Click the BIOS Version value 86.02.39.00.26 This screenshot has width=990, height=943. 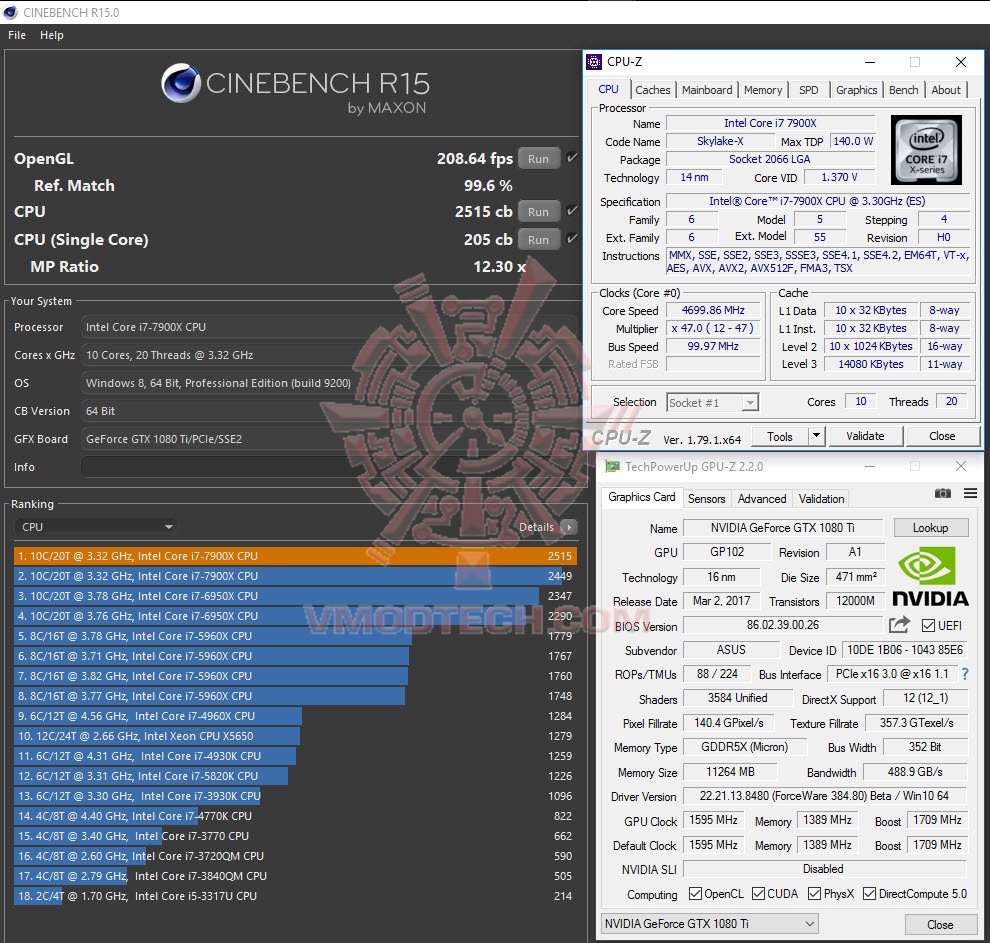click(x=783, y=625)
